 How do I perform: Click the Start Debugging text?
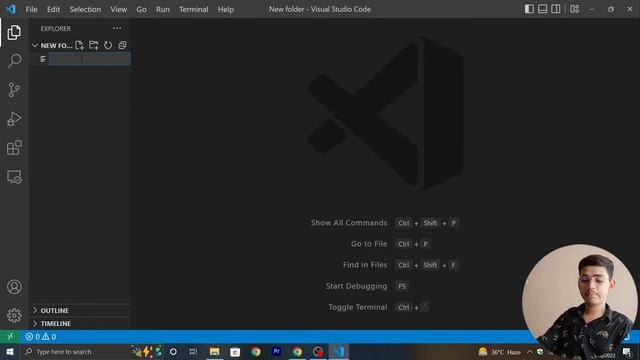(356, 286)
